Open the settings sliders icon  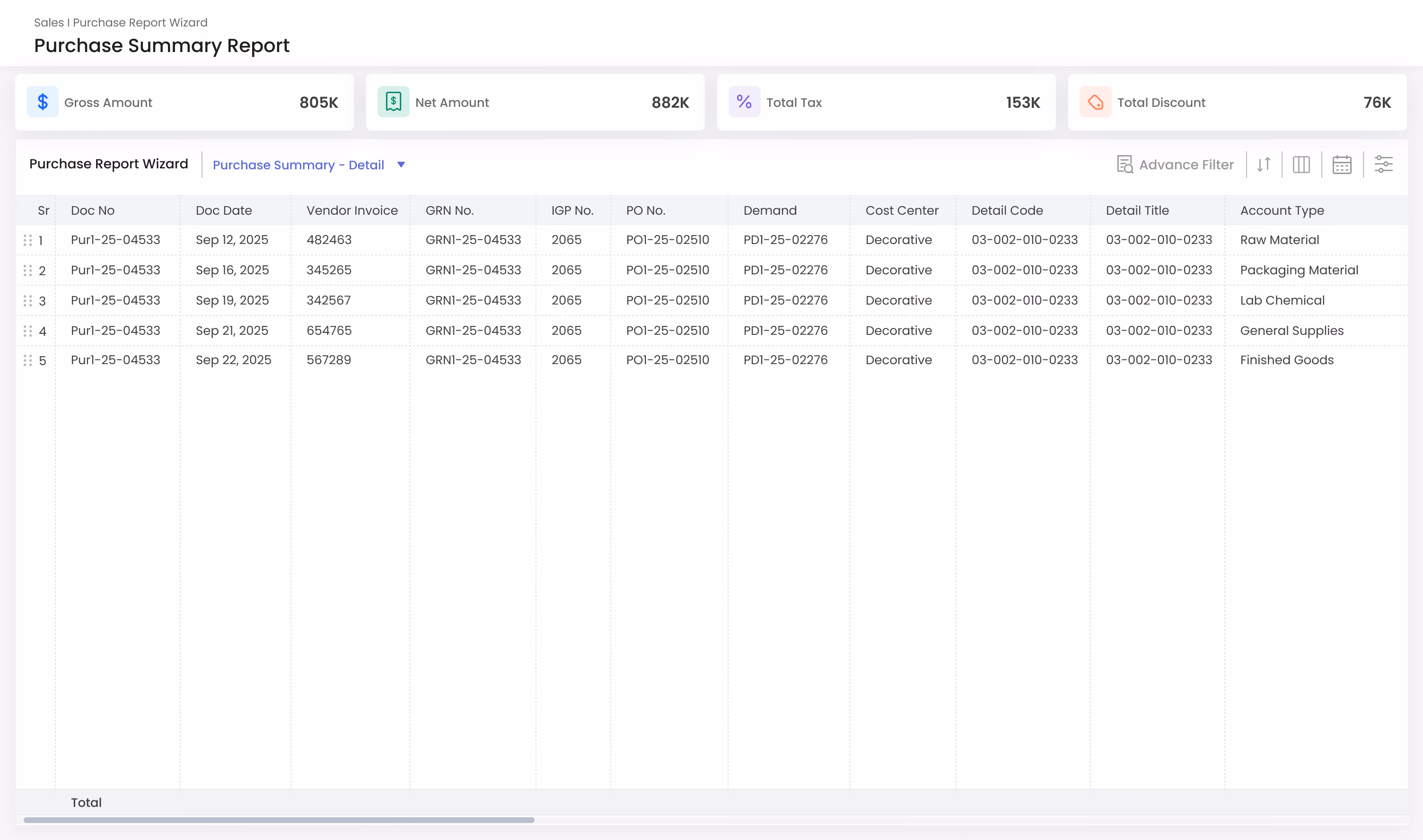tap(1384, 165)
